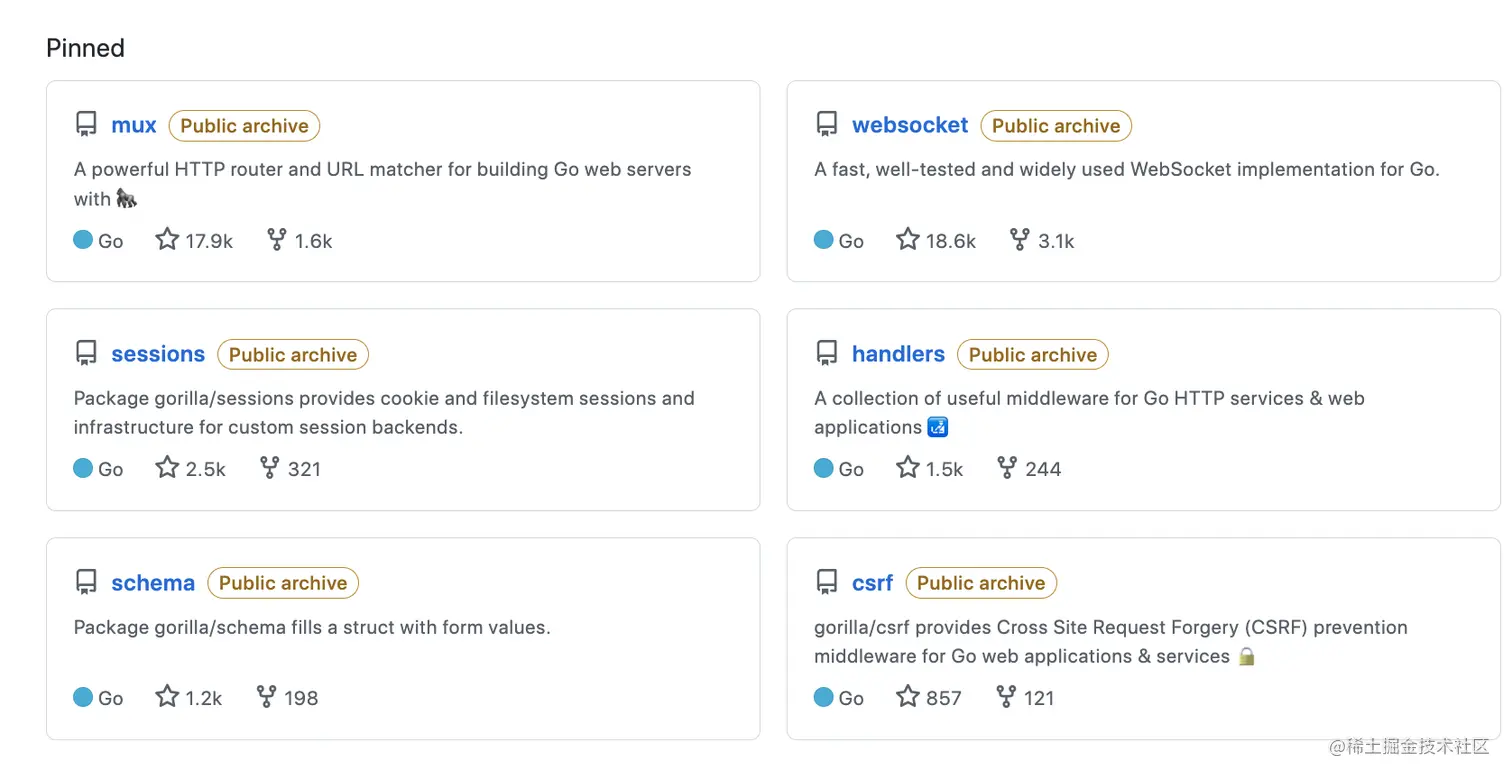Click the blue emoji in handlers description
Viewport: 1512px width, 779px height.
(x=938, y=427)
